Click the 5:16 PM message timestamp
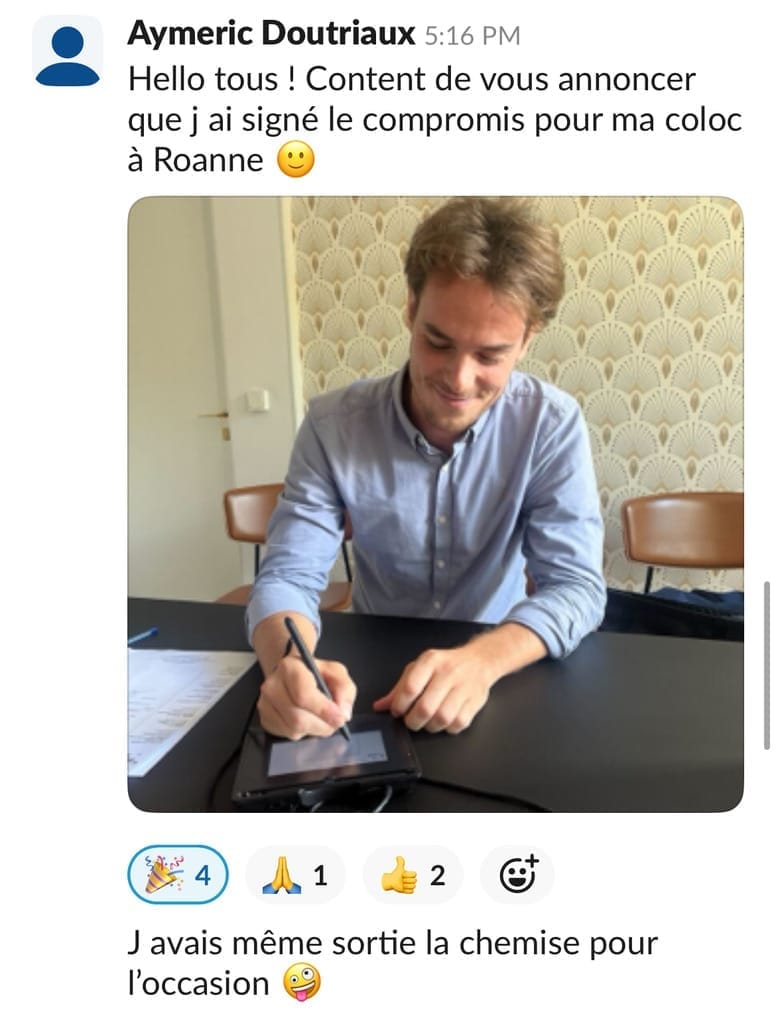The image size is (776, 1012). 473,35
